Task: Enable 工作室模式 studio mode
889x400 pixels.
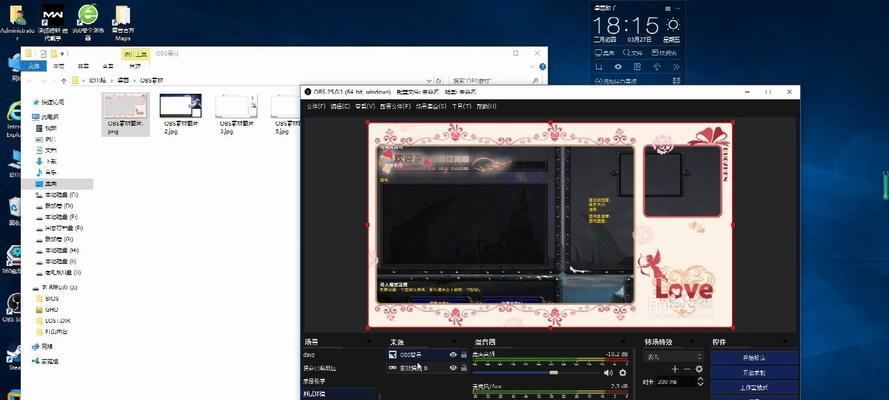Action: (754, 388)
